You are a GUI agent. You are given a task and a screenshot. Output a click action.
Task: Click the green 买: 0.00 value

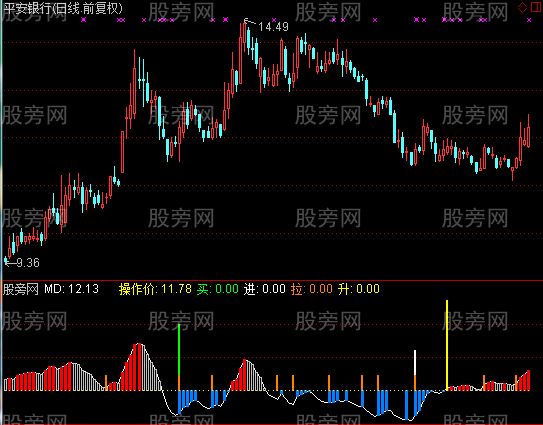pyautogui.click(x=218, y=289)
